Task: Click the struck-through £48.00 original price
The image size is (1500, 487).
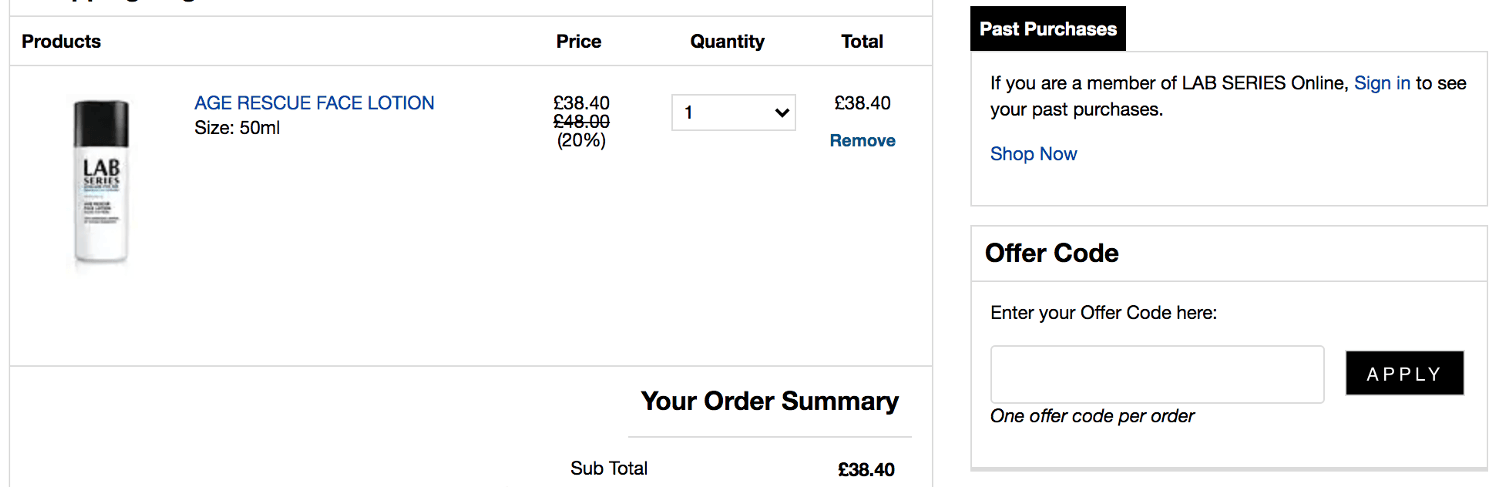Action: (581, 121)
